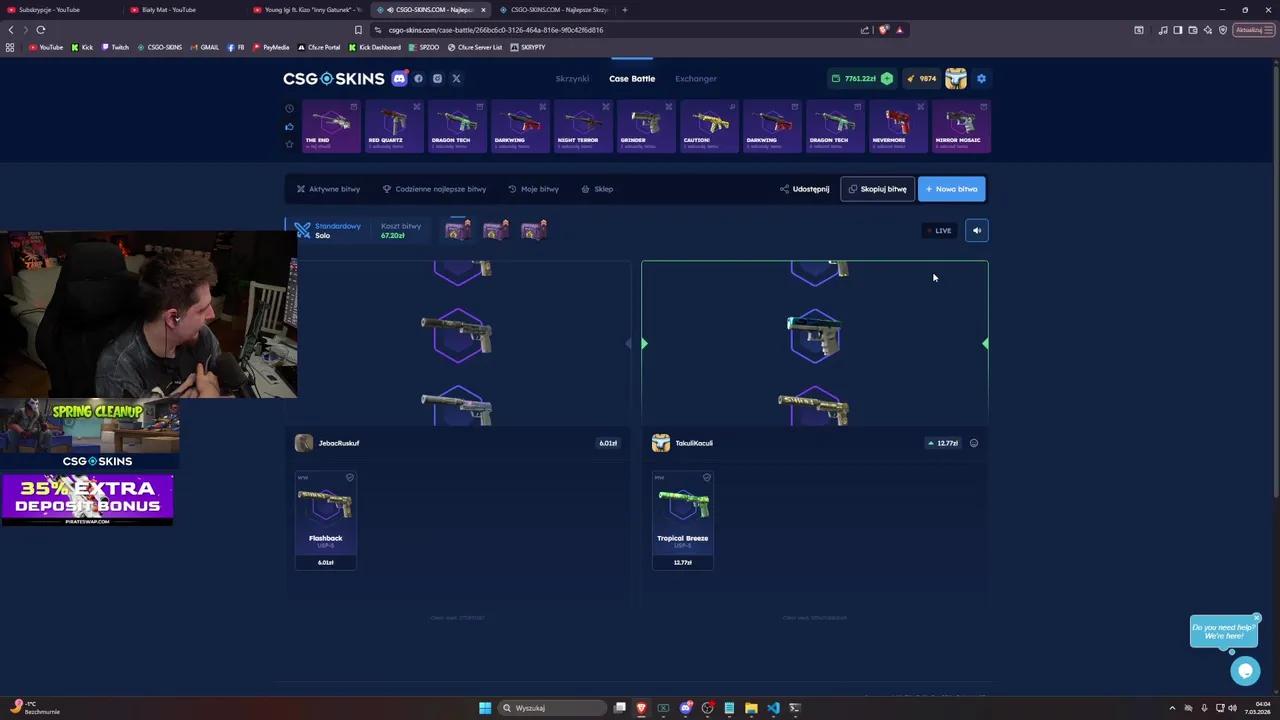Screen dimensions: 1280x720
Task: Open the Skrzynki section
Action: [x=572, y=78]
